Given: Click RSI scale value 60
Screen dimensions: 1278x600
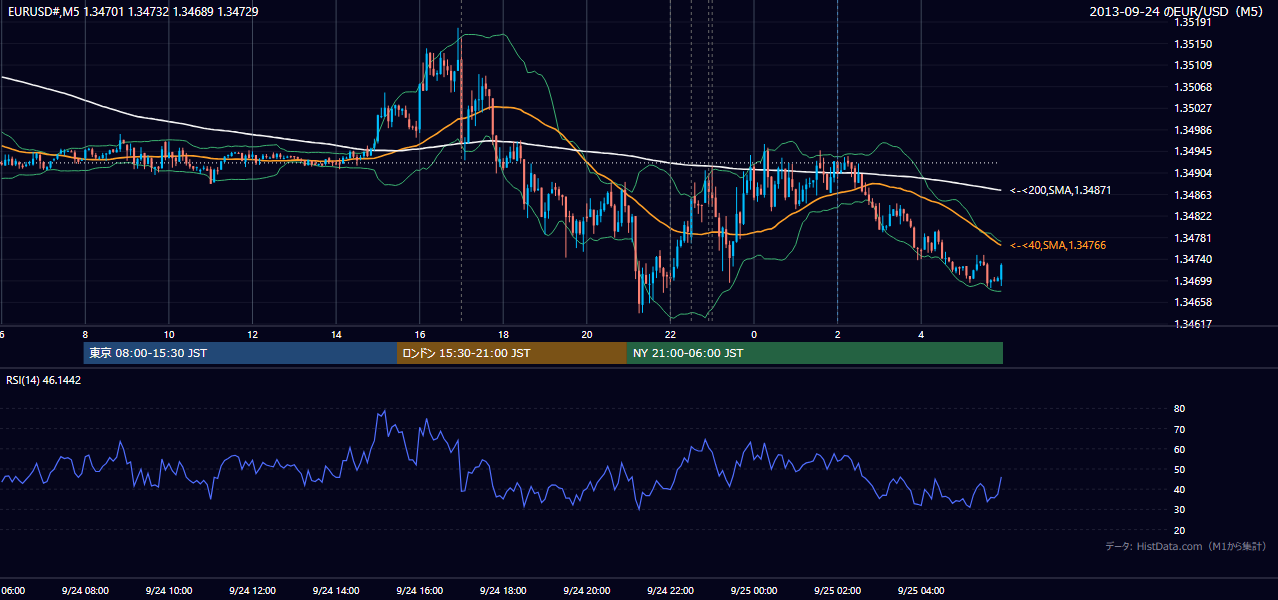Looking at the screenshot, I should tap(1180, 449).
